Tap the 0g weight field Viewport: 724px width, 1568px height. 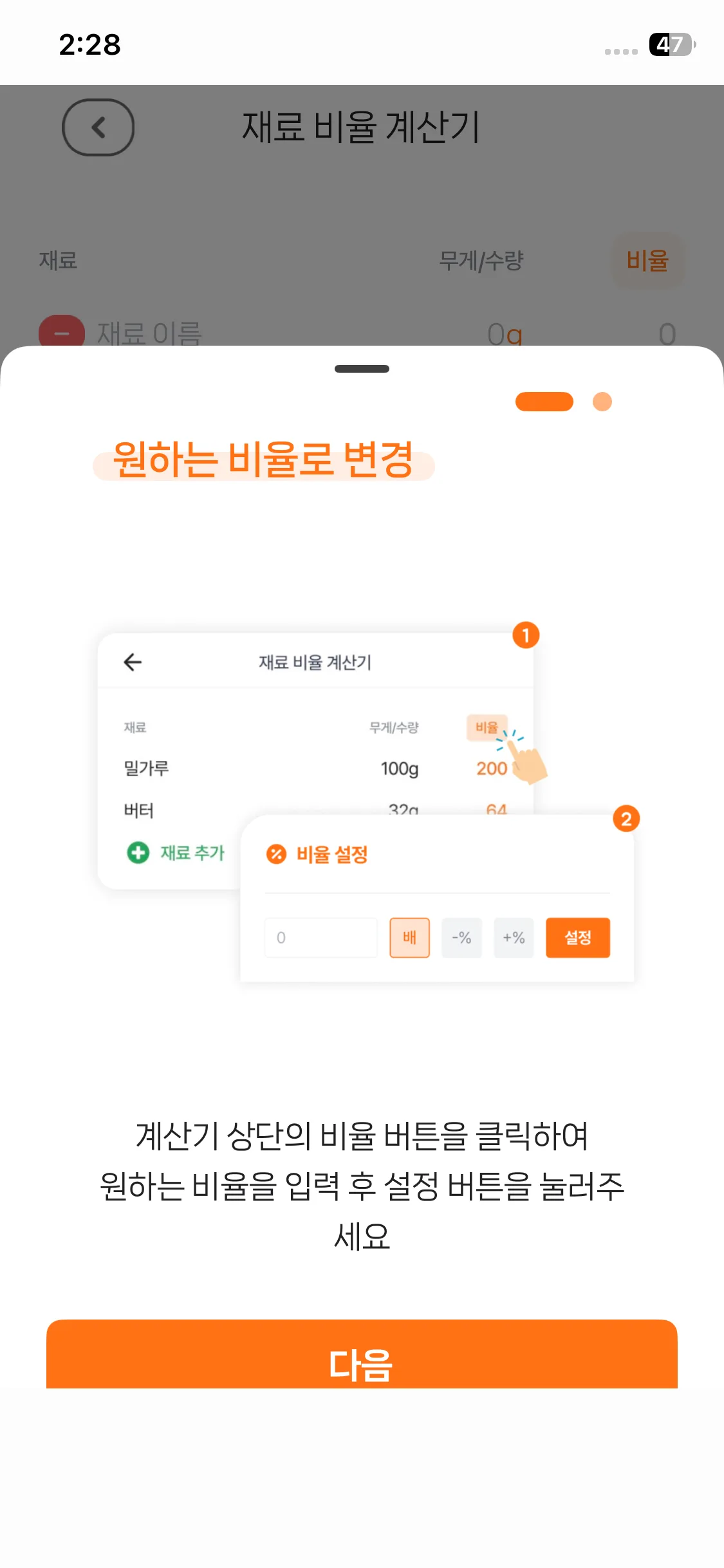click(505, 333)
